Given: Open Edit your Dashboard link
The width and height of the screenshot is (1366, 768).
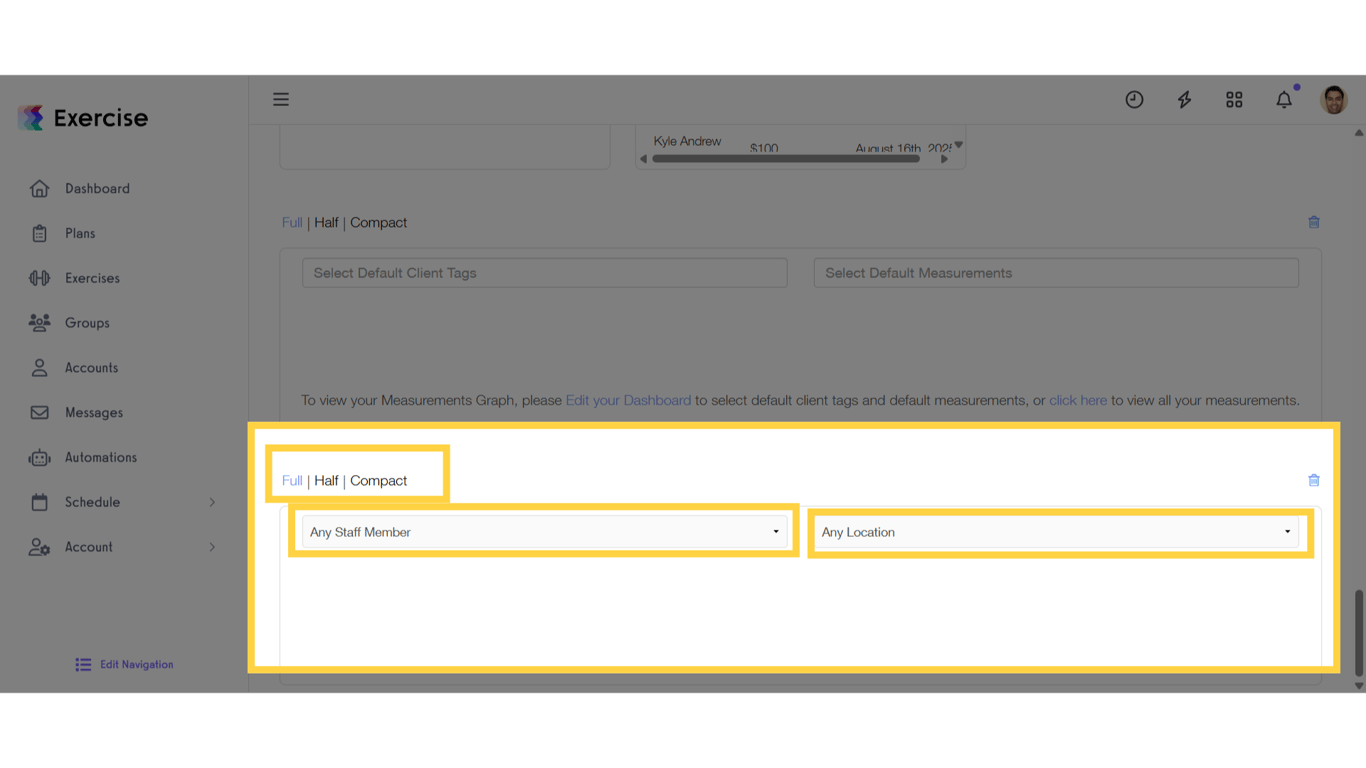Looking at the screenshot, I should (x=628, y=399).
